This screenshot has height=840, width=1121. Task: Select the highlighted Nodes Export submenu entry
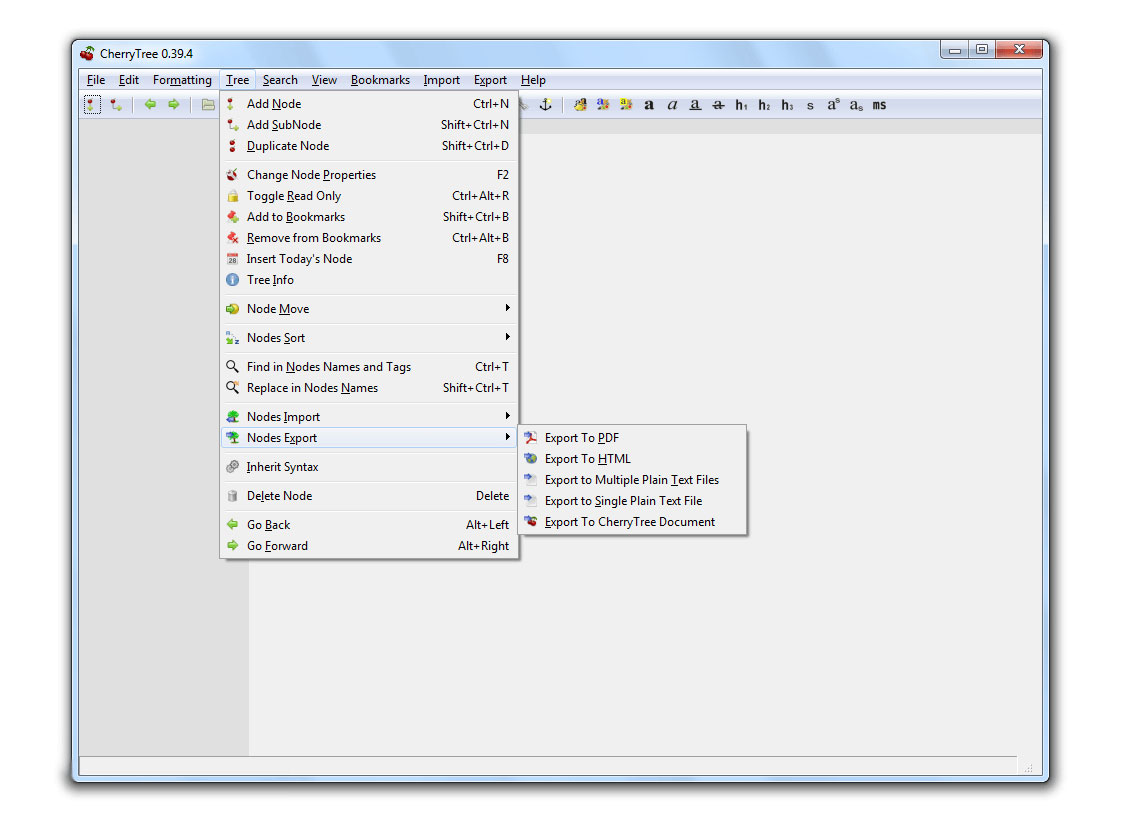click(369, 438)
